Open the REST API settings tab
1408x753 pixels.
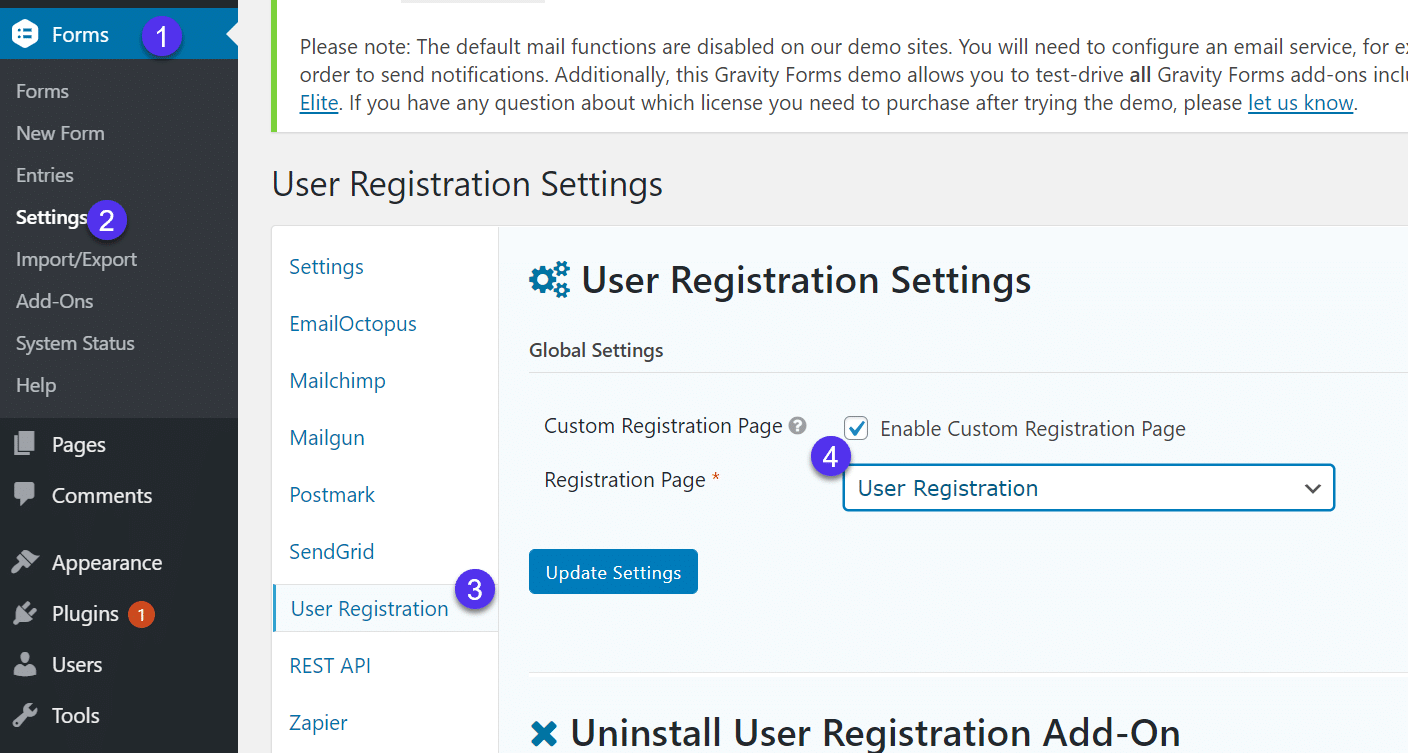330,665
